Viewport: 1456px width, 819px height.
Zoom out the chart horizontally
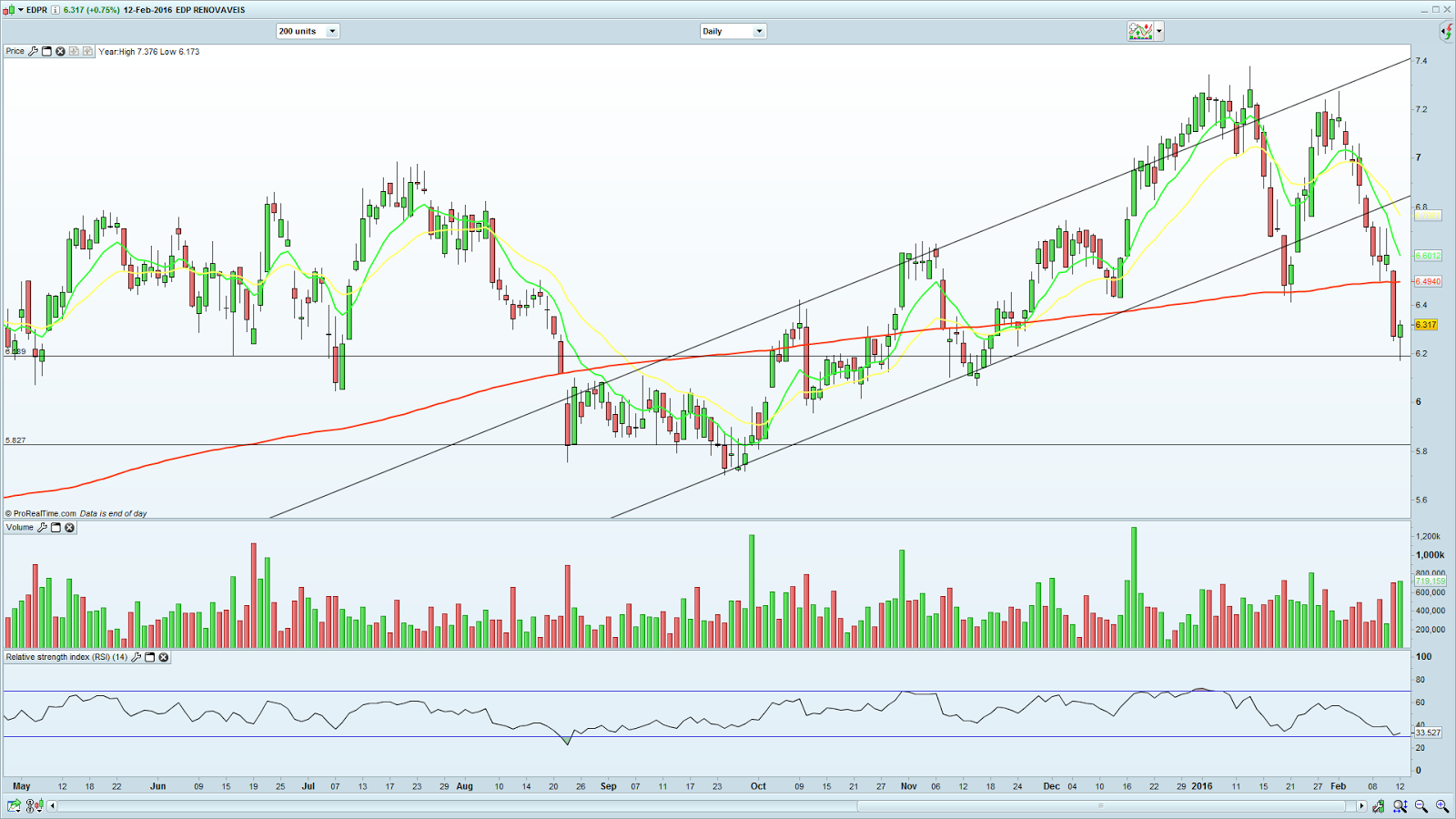1421,805
